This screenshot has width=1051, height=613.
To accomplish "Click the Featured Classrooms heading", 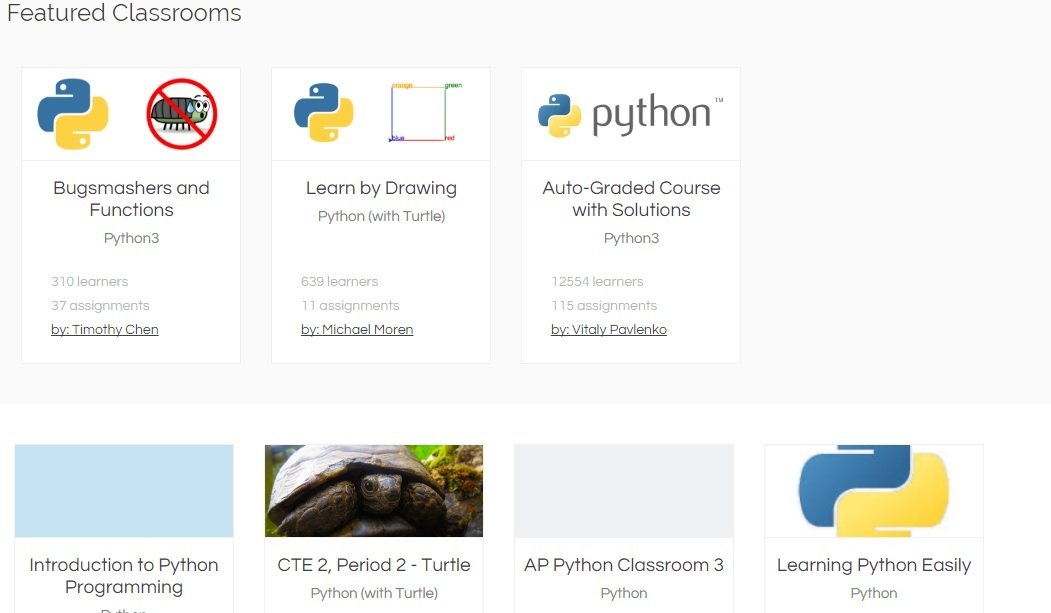I will tap(124, 13).
